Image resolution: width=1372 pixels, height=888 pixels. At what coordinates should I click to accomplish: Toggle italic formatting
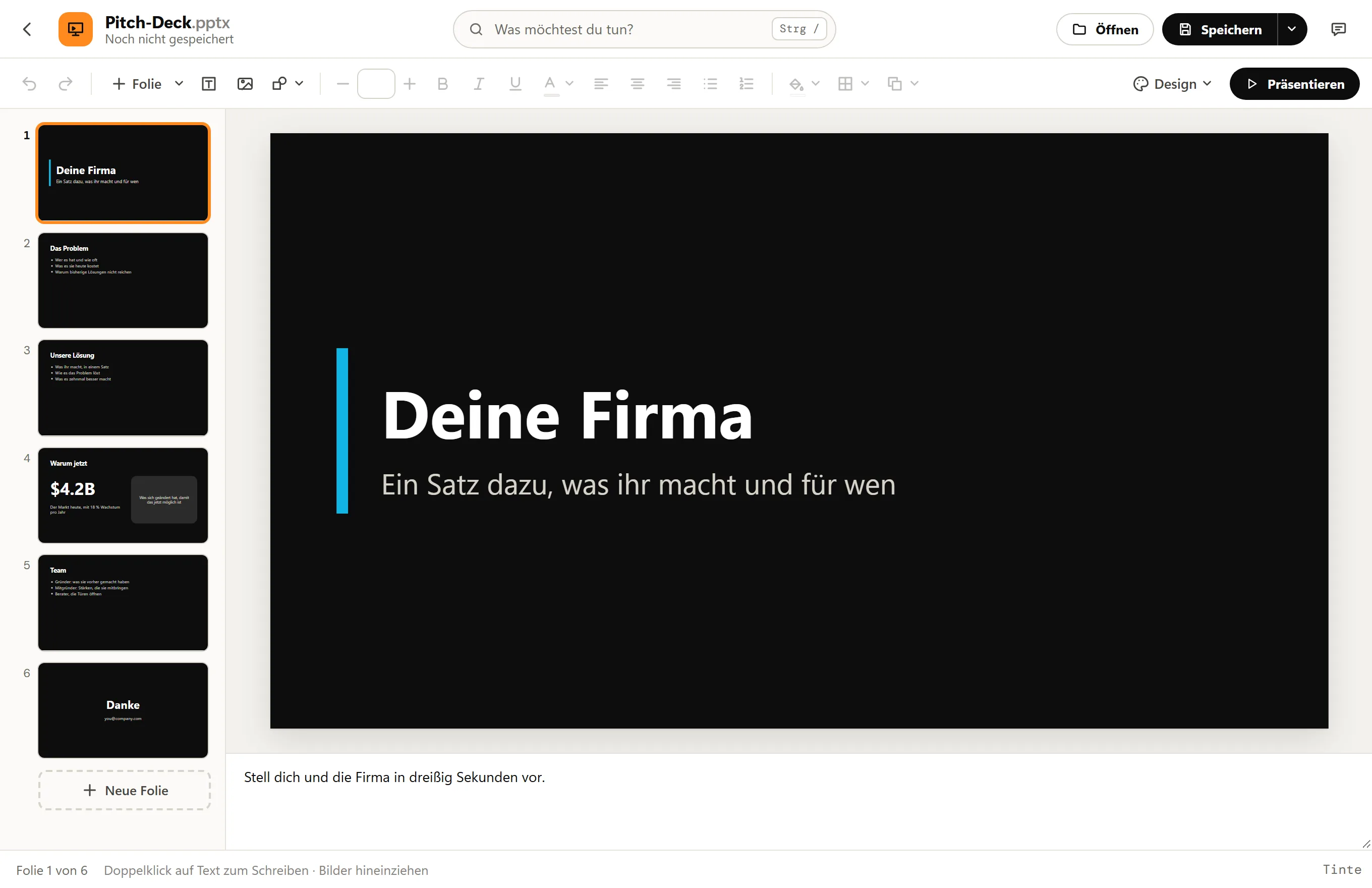(479, 84)
